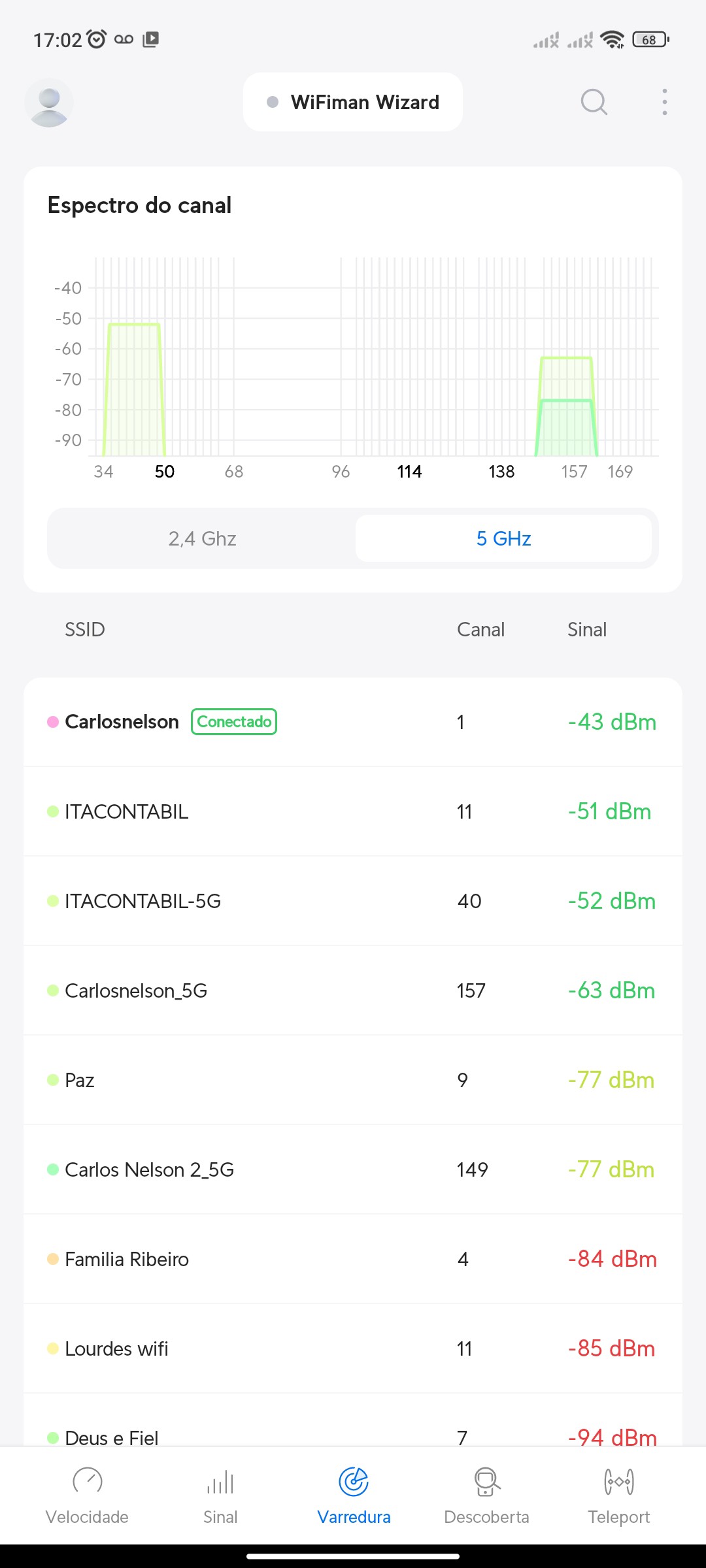Click the pink dot beside Carlosnelson

click(x=53, y=722)
